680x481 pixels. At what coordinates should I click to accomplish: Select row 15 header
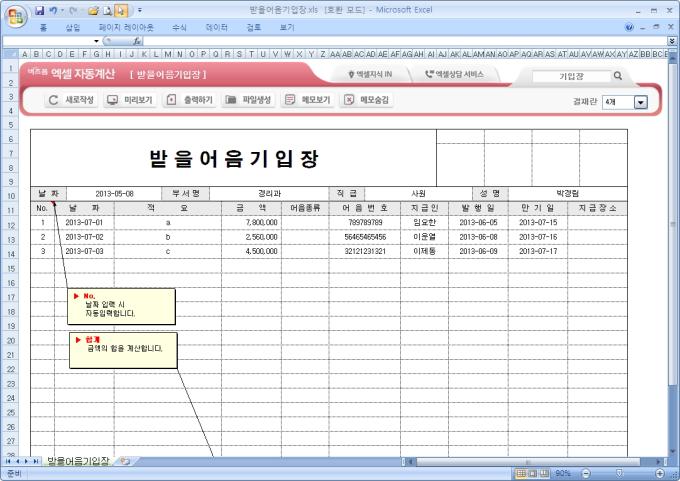(x=10, y=269)
